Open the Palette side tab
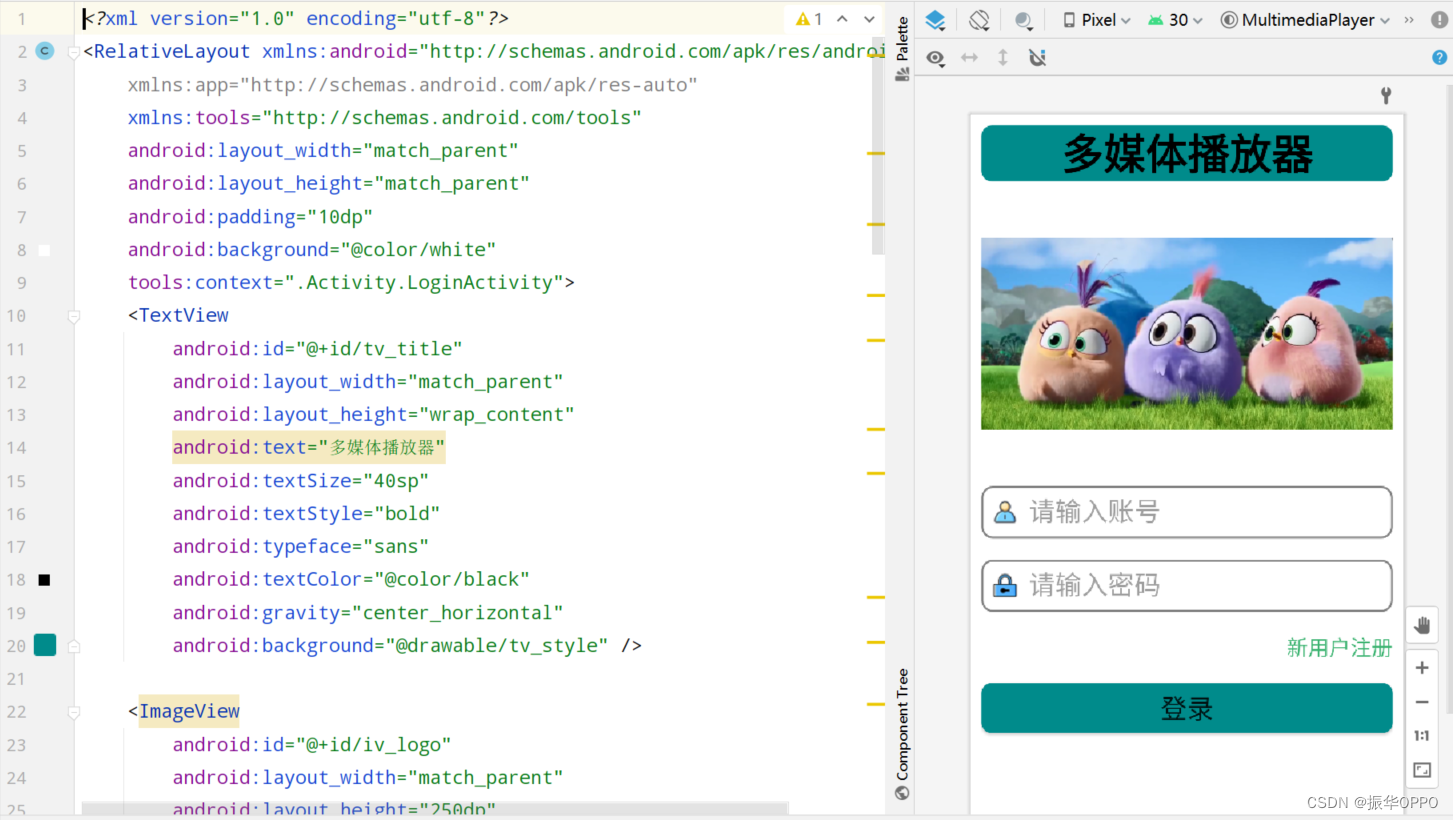Image resolution: width=1453 pixels, height=820 pixels. click(x=901, y=48)
